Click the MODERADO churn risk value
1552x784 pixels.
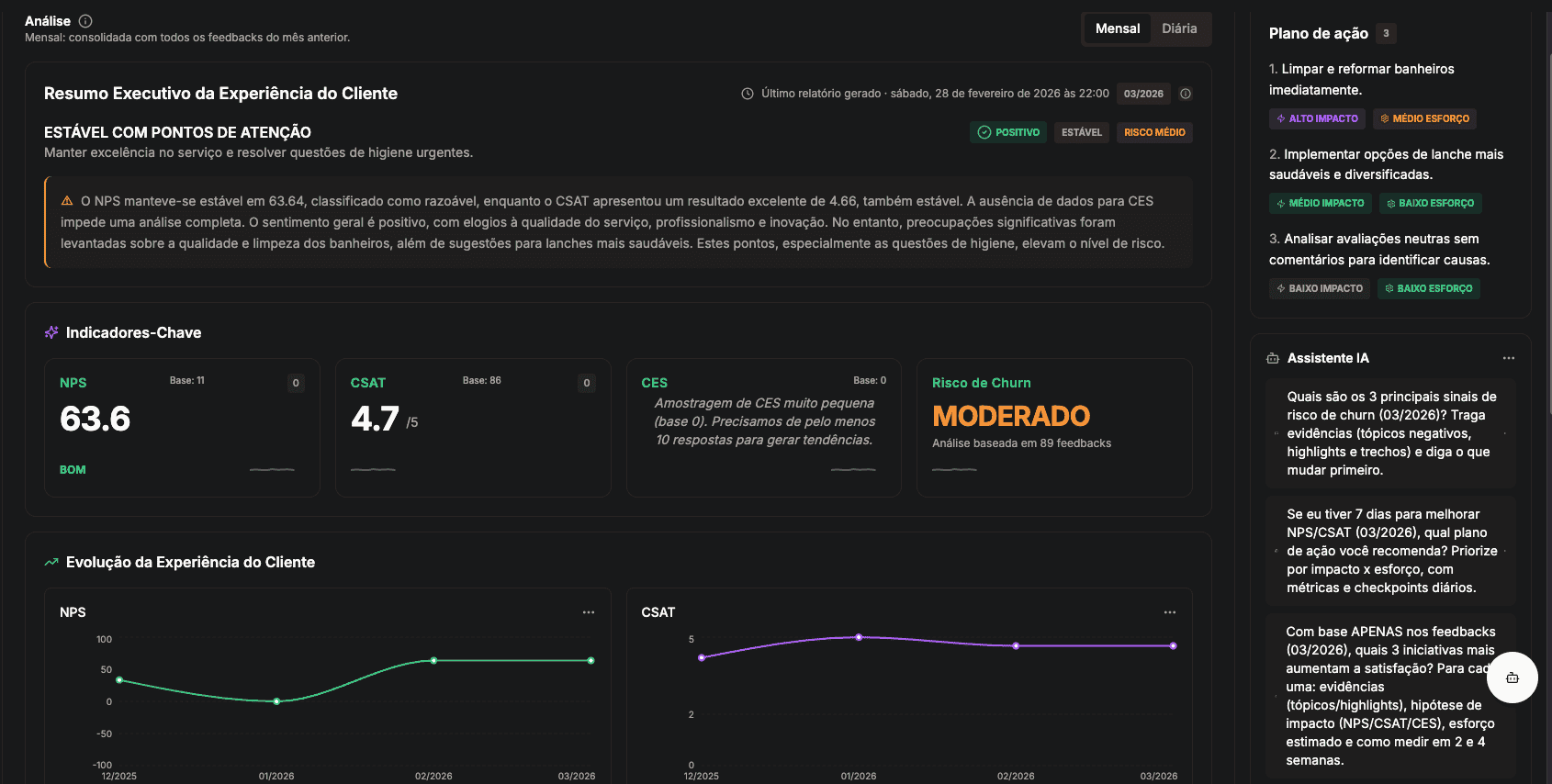(1011, 416)
